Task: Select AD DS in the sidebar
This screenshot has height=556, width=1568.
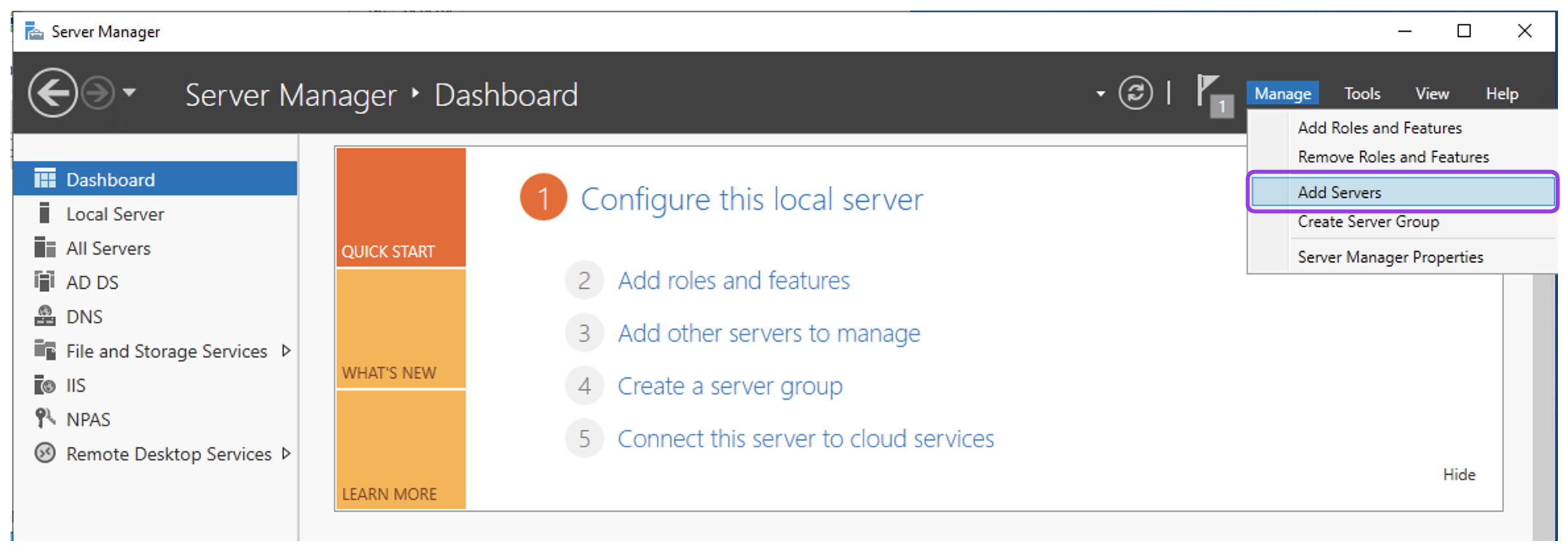Action: click(155, 282)
